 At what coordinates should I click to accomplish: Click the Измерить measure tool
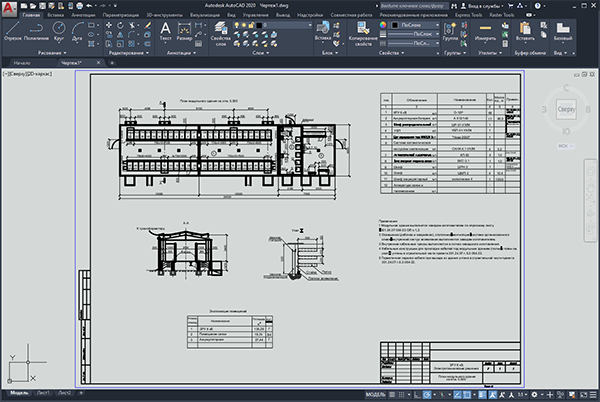(x=485, y=31)
